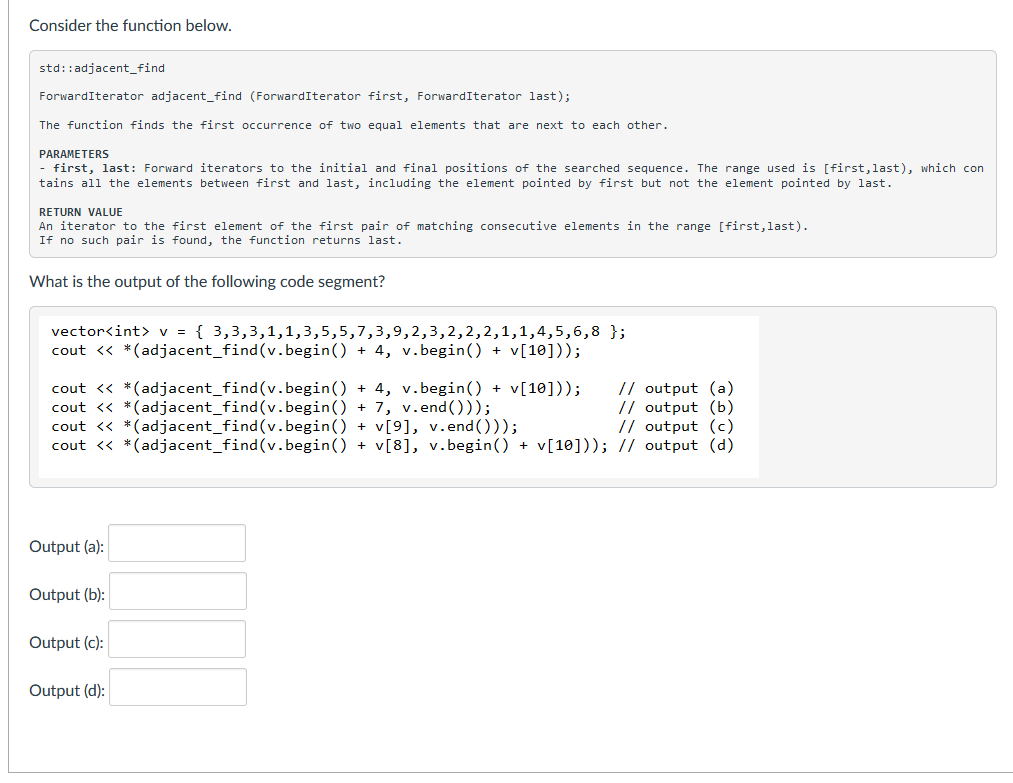Click the Output (b) answer field

click(x=178, y=591)
